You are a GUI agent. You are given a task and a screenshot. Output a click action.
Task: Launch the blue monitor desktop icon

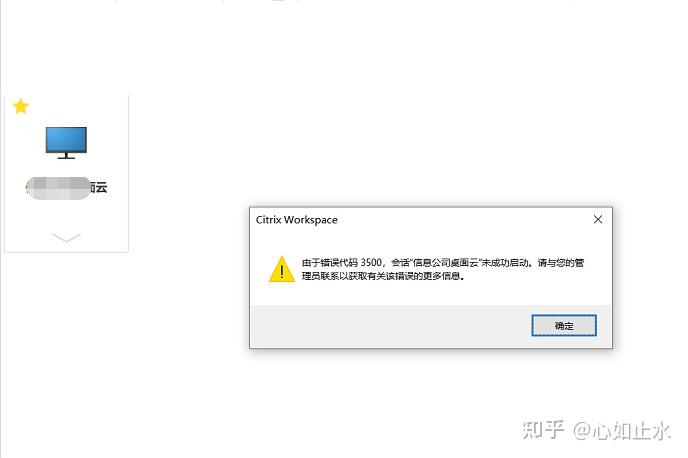tap(66, 143)
